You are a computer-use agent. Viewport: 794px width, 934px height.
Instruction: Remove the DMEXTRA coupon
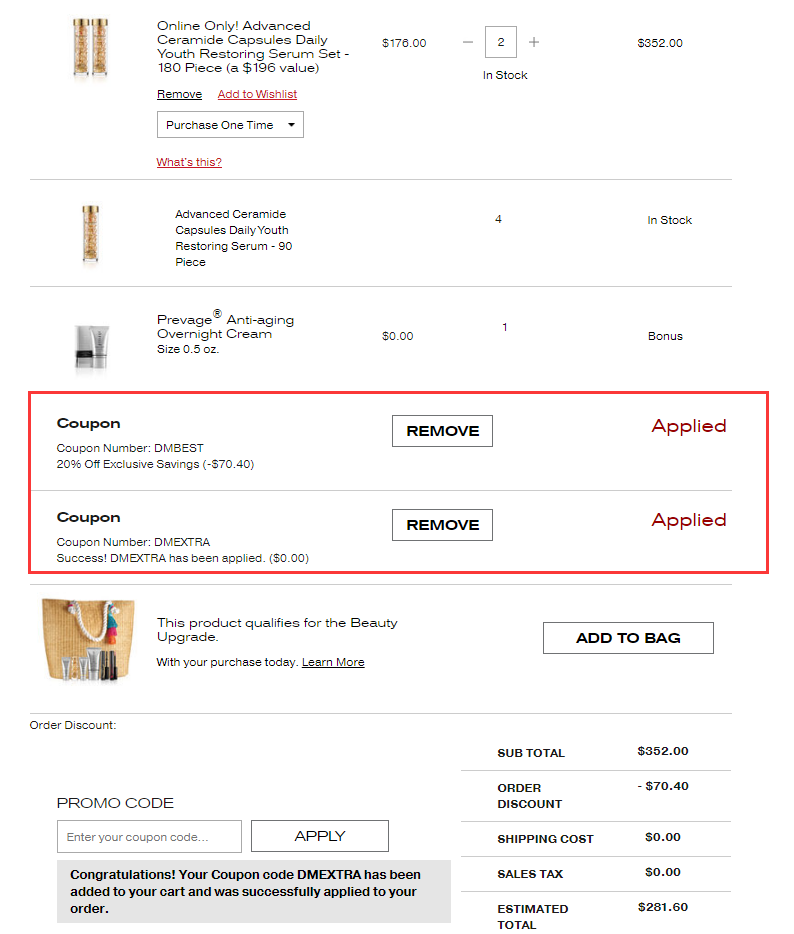442,525
